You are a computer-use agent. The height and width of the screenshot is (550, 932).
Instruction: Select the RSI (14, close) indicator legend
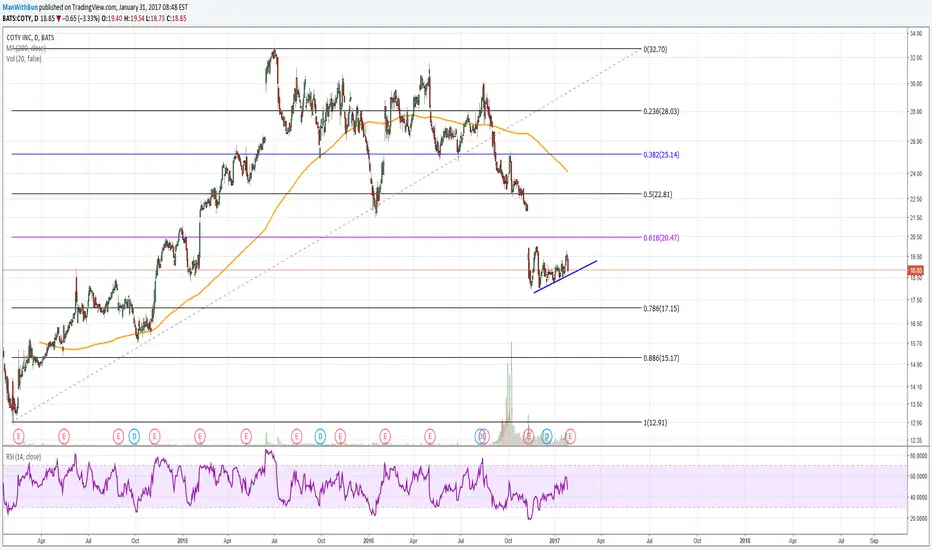point(24,457)
